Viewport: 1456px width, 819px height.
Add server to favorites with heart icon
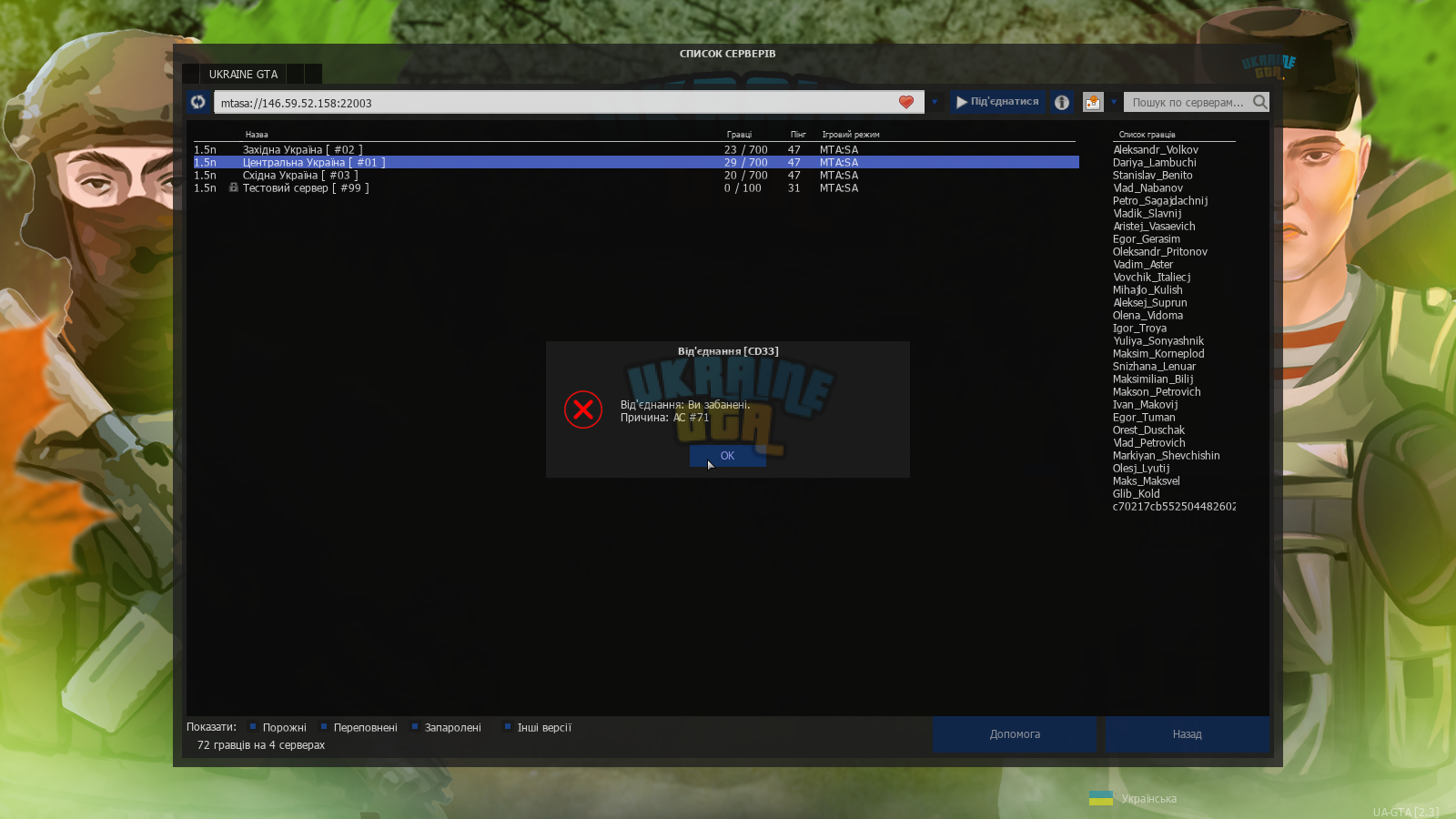906,102
